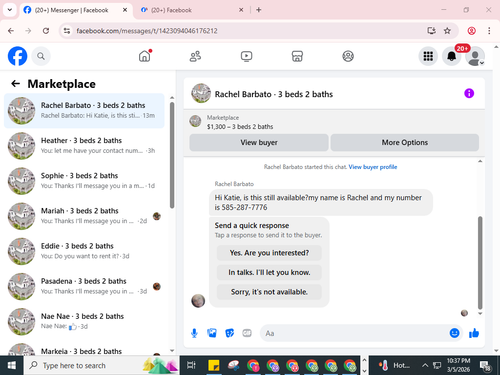Open the Friends icon in top navigation

click(x=195, y=56)
